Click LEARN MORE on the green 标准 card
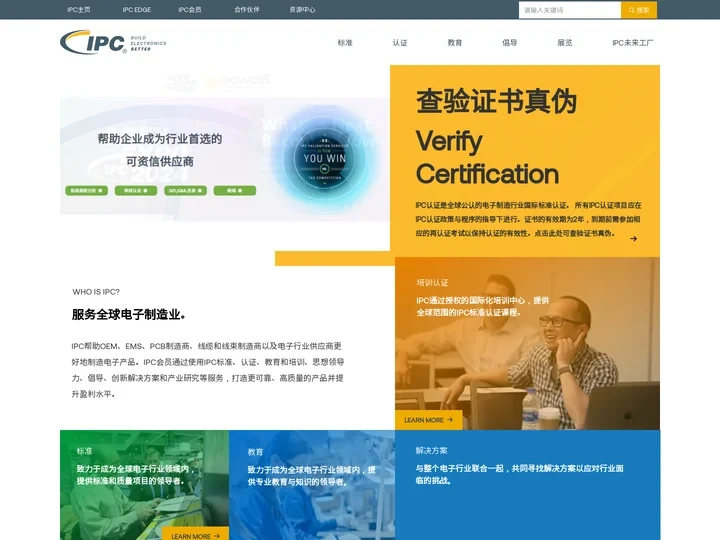The width and height of the screenshot is (720, 540). 196,535
